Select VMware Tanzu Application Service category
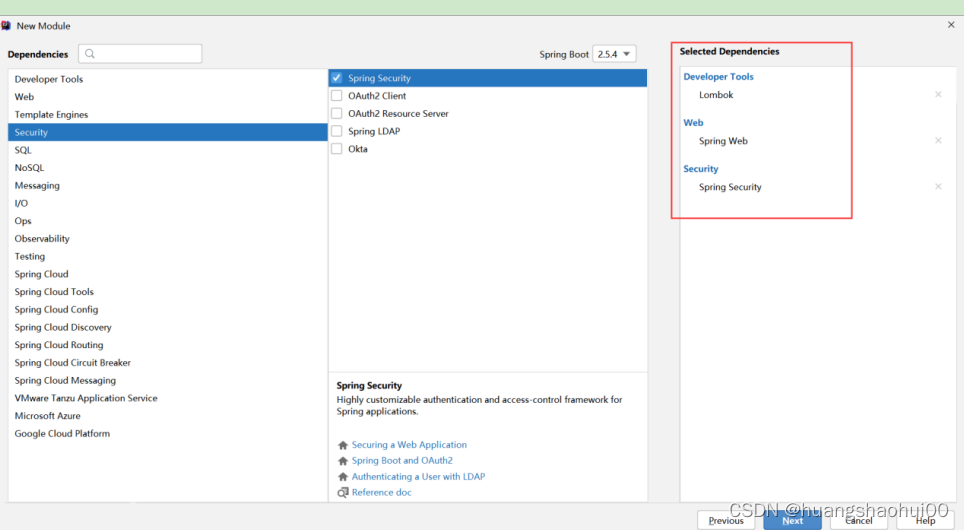The image size is (964, 530). pos(167,398)
